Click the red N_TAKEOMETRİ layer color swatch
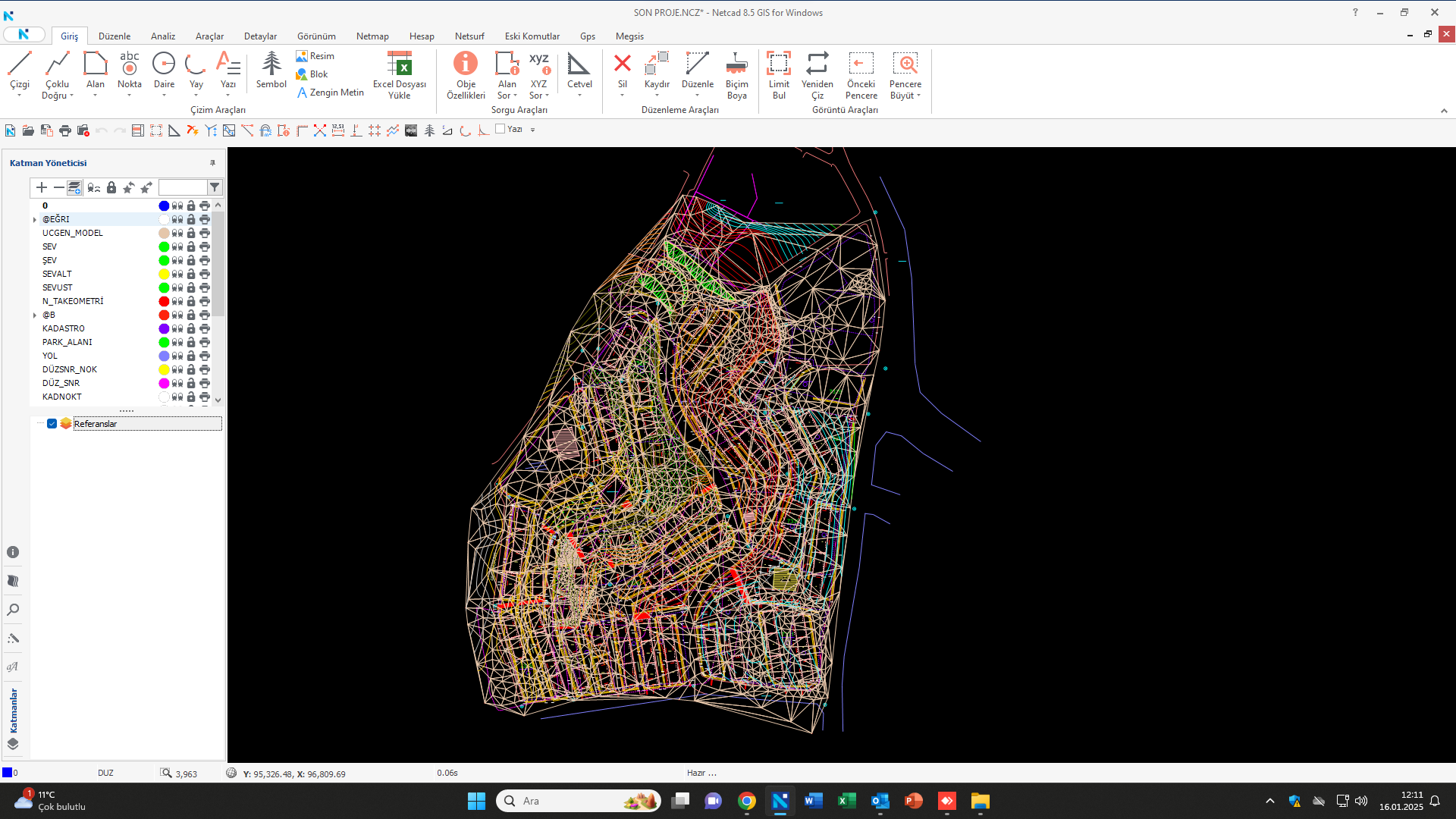The image size is (1456, 819). point(164,301)
